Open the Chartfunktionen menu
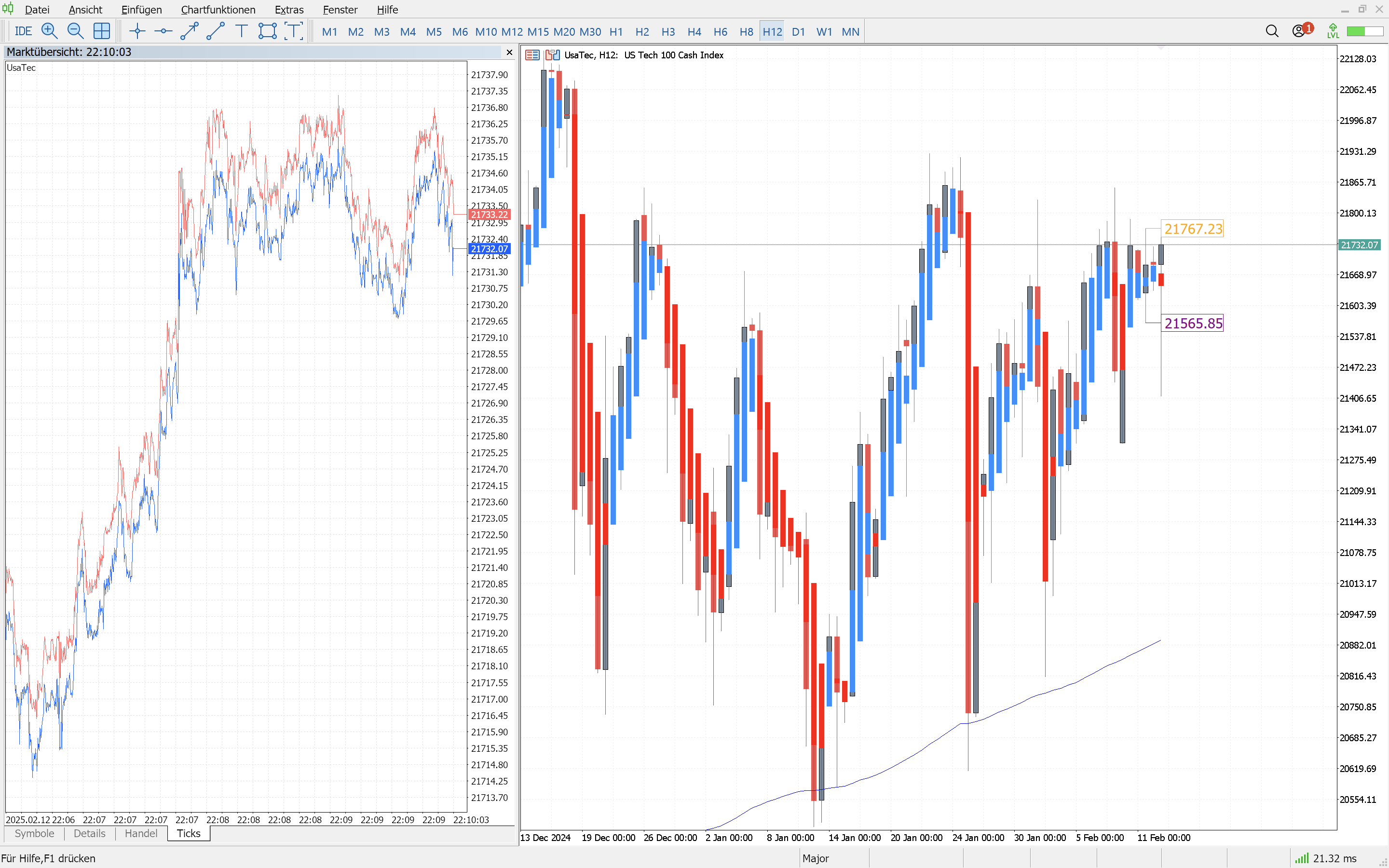The width and height of the screenshot is (1389, 868). (218, 10)
